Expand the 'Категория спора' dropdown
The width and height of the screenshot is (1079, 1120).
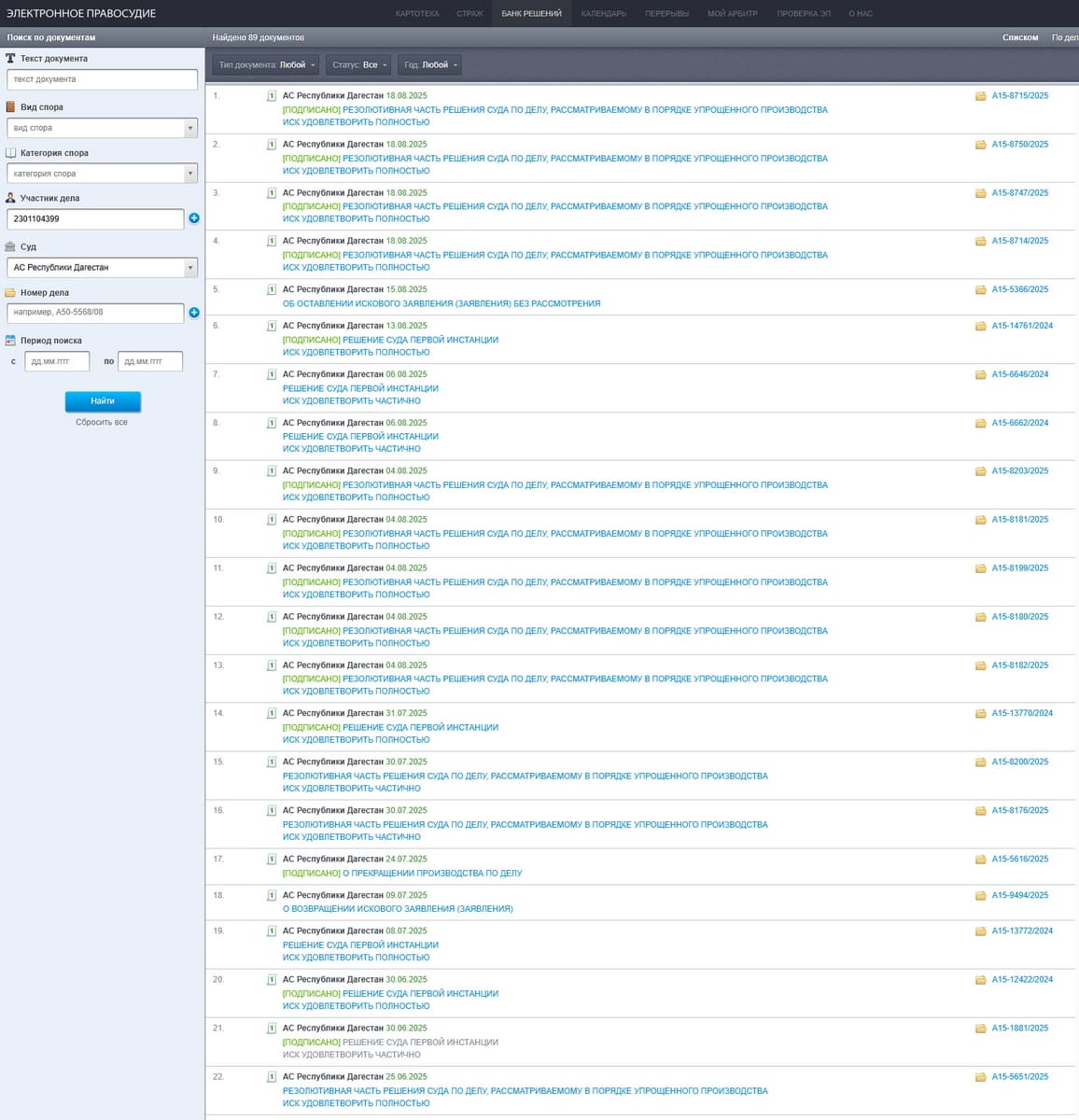click(102, 174)
